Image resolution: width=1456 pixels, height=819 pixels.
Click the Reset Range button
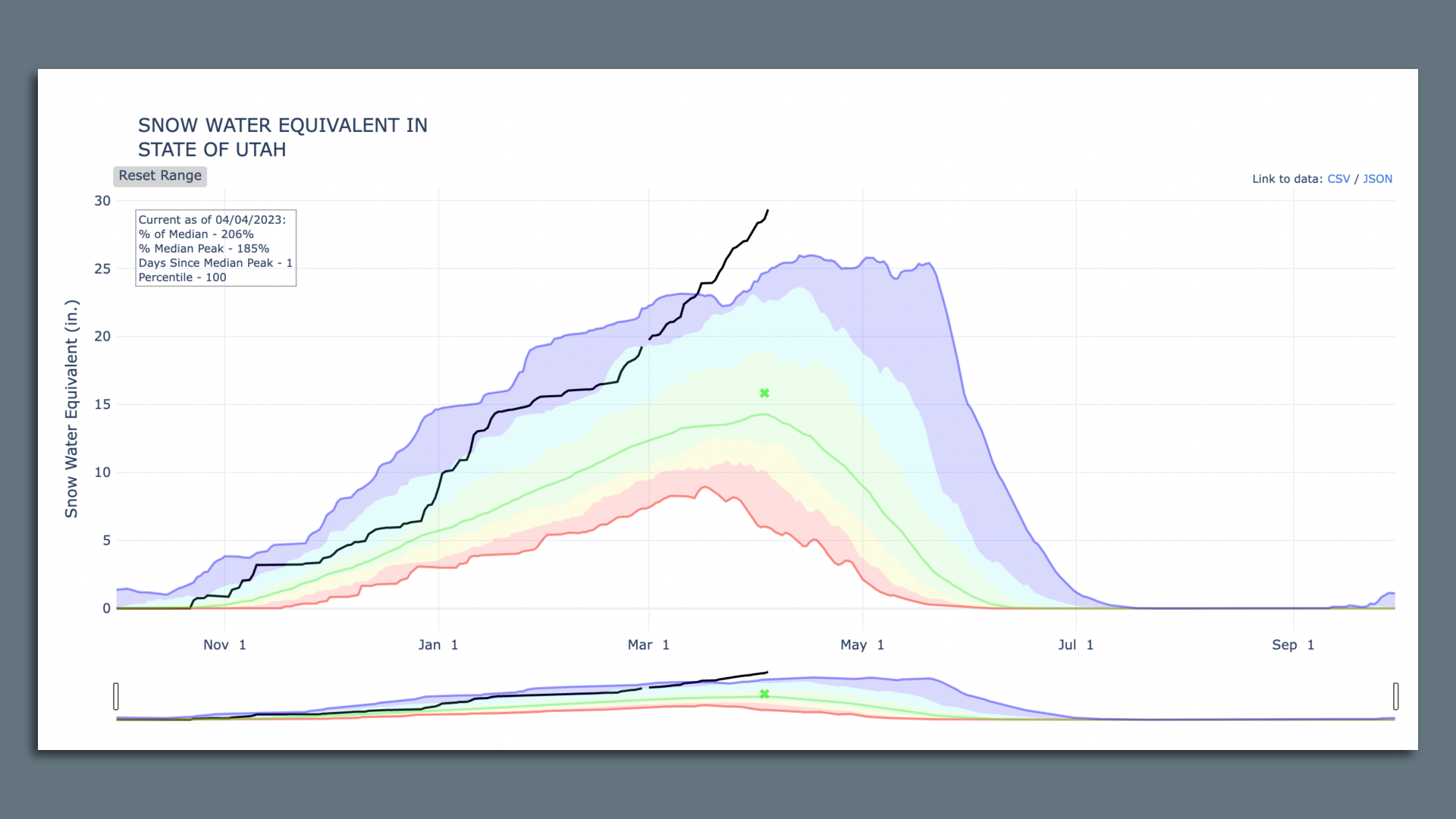point(159,176)
